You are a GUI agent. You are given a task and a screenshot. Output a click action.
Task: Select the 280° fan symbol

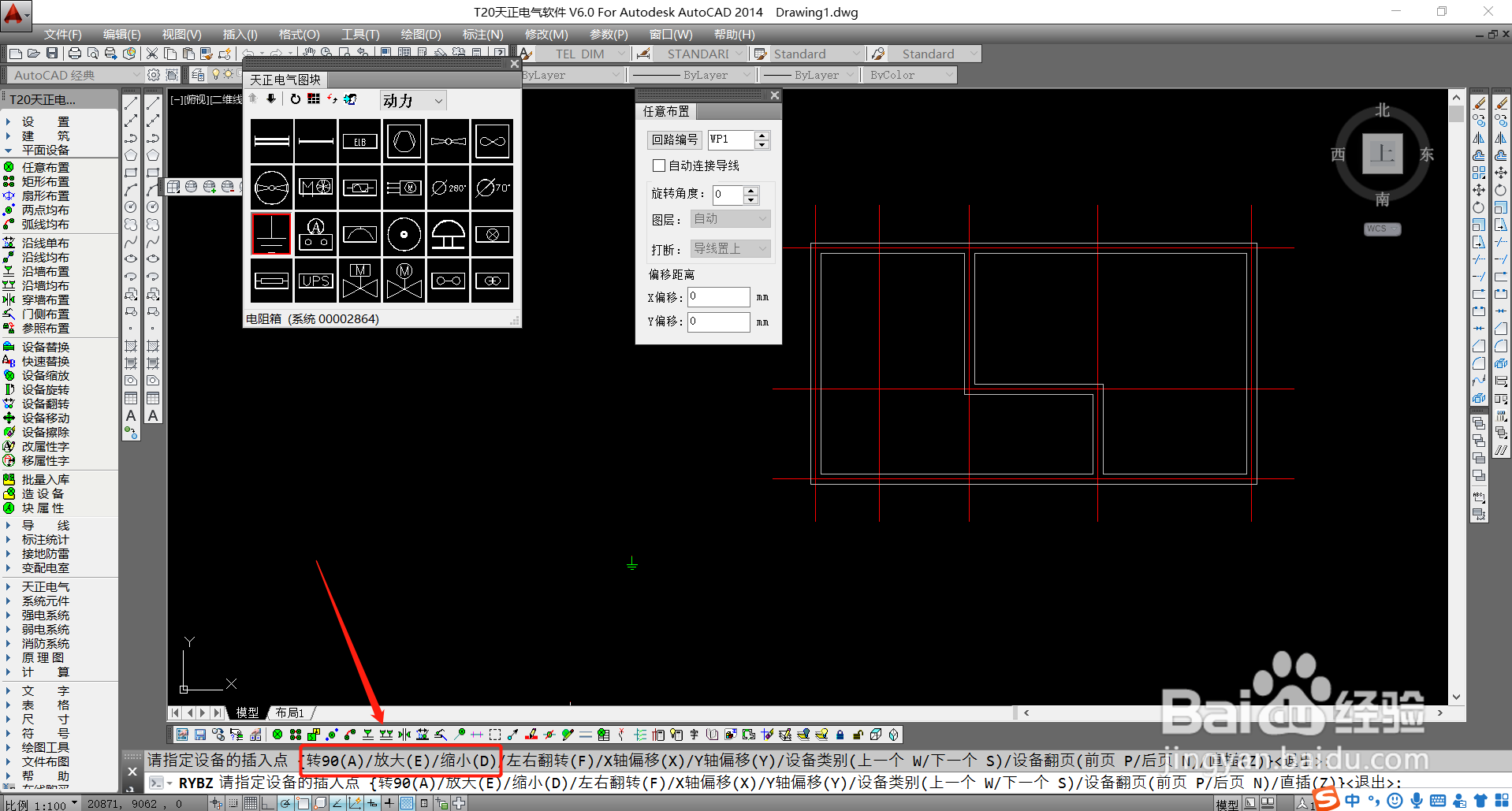click(x=449, y=188)
